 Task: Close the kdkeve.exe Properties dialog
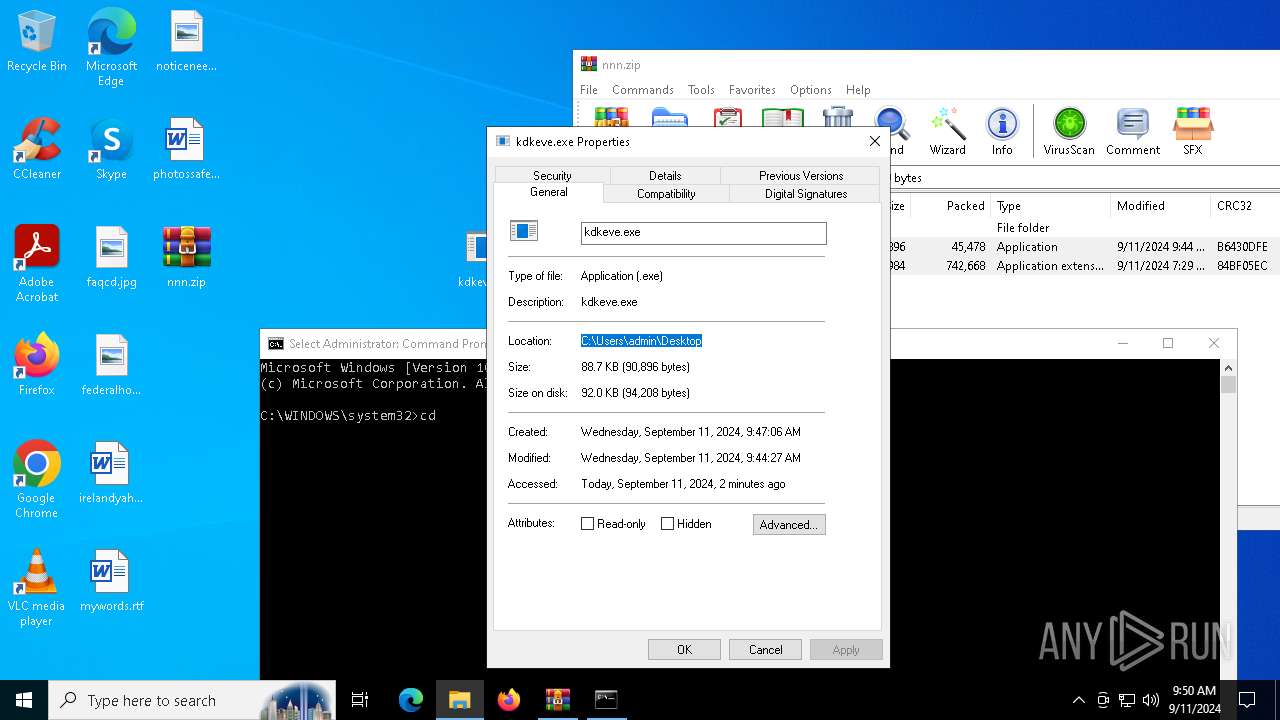(x=875, y=141)
